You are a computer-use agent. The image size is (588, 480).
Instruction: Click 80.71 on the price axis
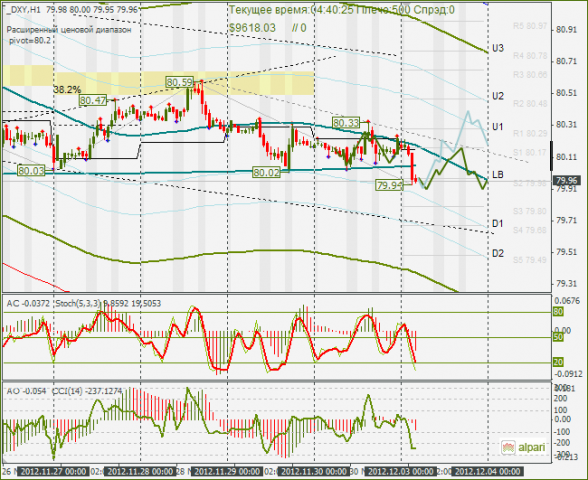point(567,61)
